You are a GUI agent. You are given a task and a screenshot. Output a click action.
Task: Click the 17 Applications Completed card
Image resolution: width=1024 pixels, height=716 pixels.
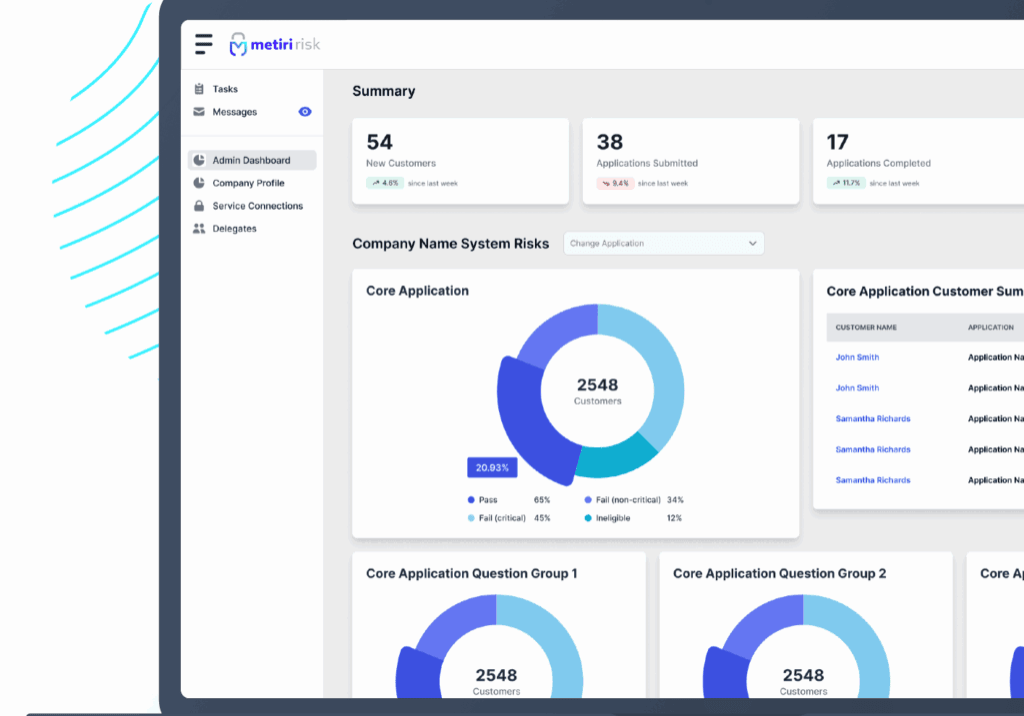click(918, 161)
